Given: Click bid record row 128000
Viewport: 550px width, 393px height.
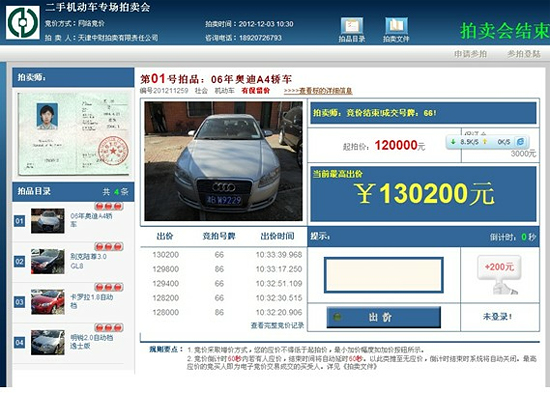Looking at the screenshot, I should pos(223,312).
